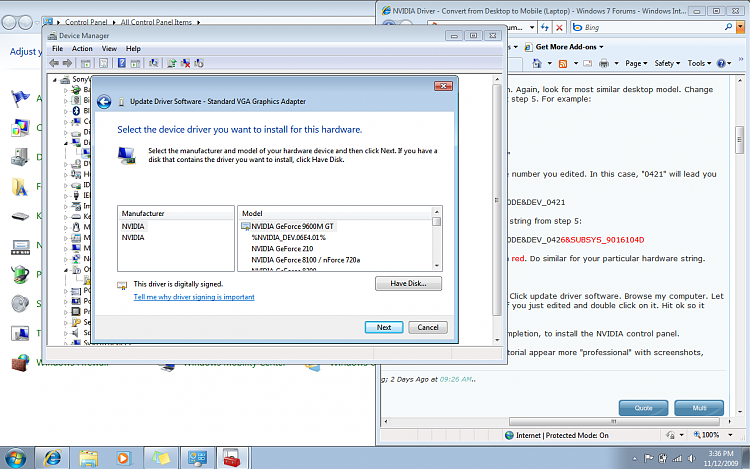
Task: Click the Print icon in IE command bar
Action: point(604,63)
